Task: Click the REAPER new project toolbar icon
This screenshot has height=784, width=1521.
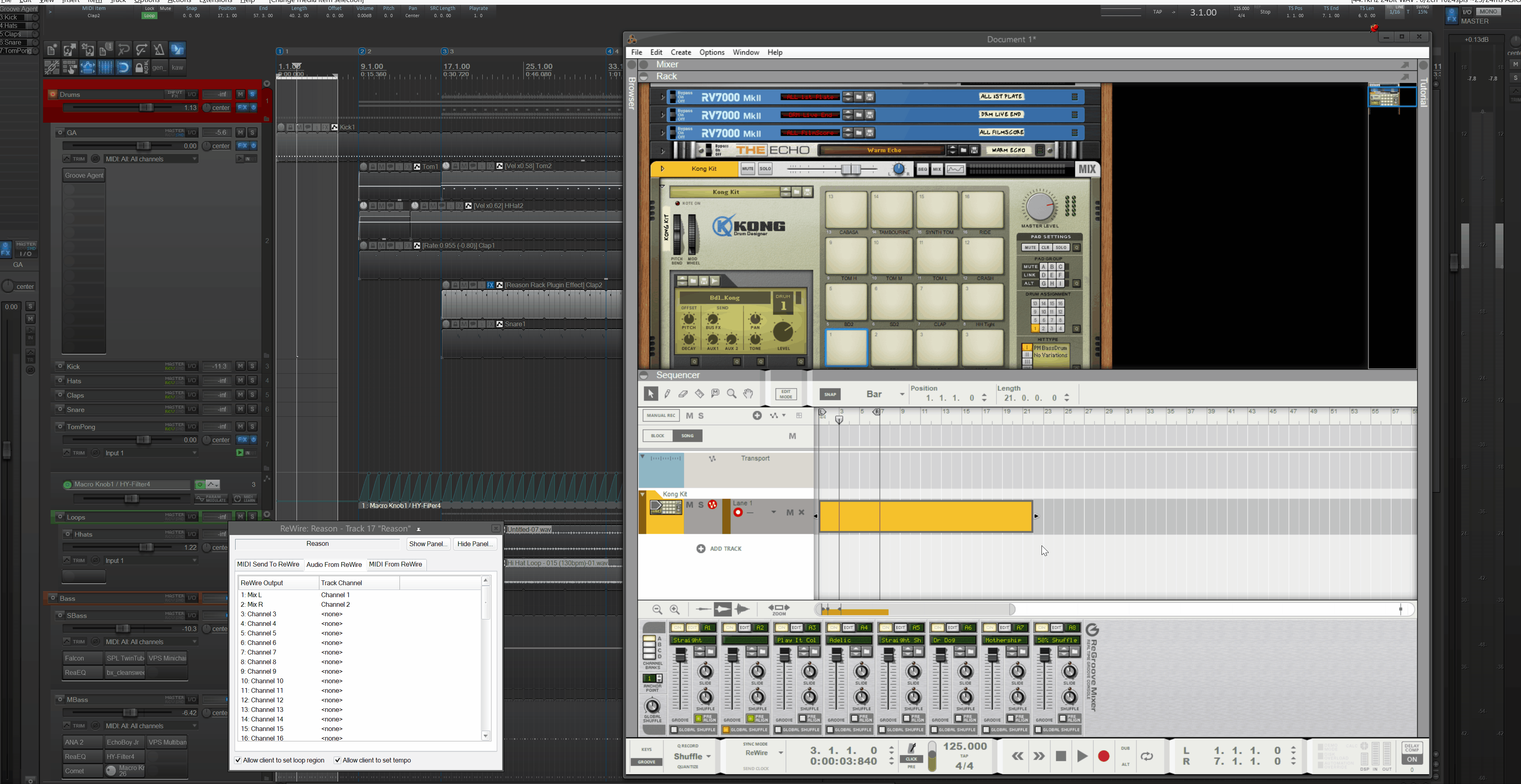Action: coord(52,49)
